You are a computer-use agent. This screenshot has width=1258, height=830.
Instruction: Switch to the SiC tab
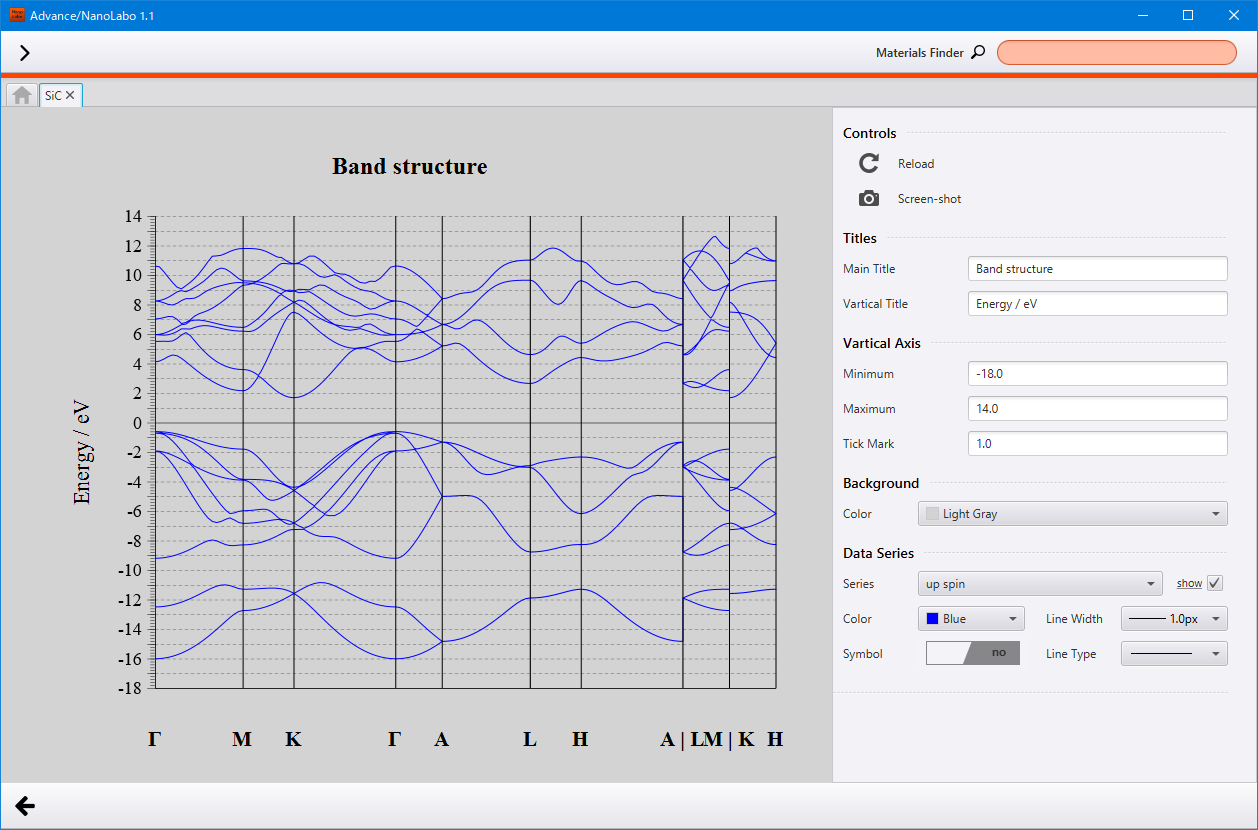pyautogui.click(x=53, y=95)
